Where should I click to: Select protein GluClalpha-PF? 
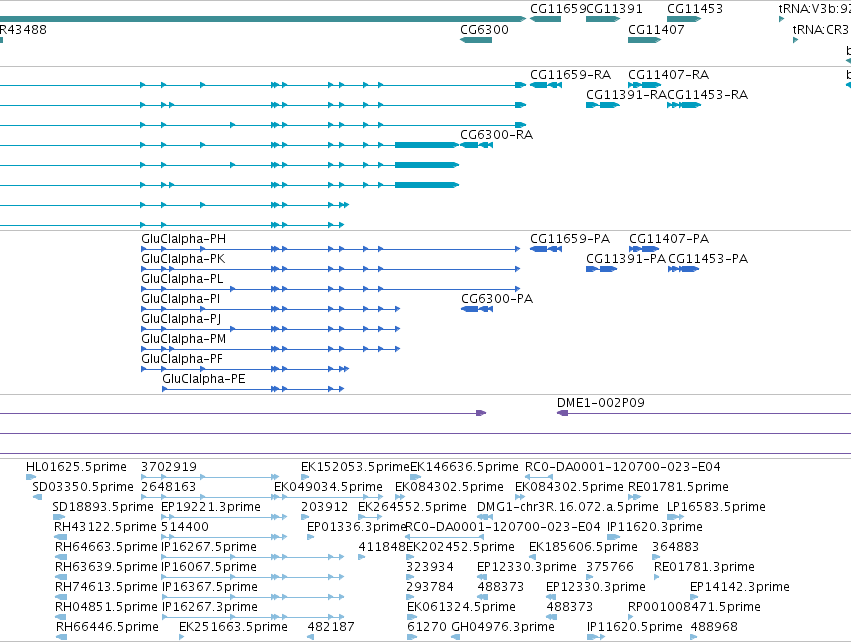coord(182,359)
